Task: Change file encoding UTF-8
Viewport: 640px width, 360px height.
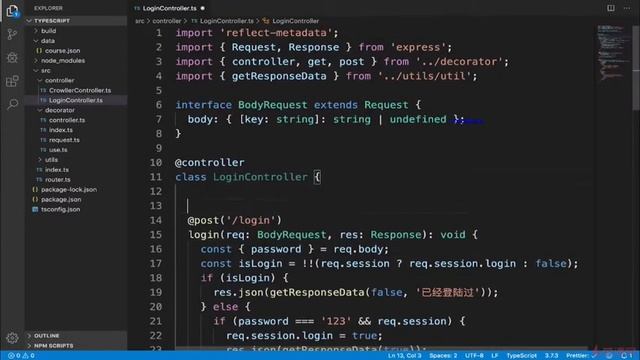Action: (474, 356)
